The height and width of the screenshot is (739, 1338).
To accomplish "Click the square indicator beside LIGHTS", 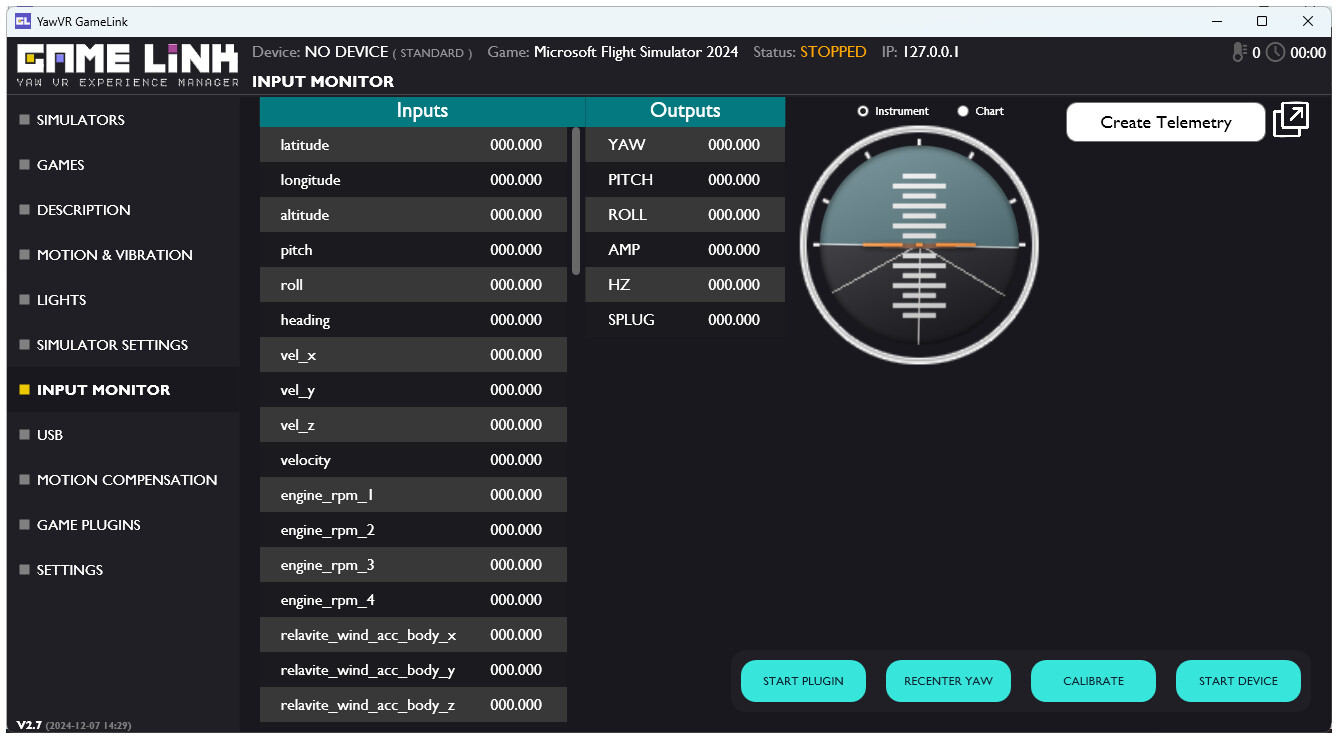I will [x=22, y=299].
